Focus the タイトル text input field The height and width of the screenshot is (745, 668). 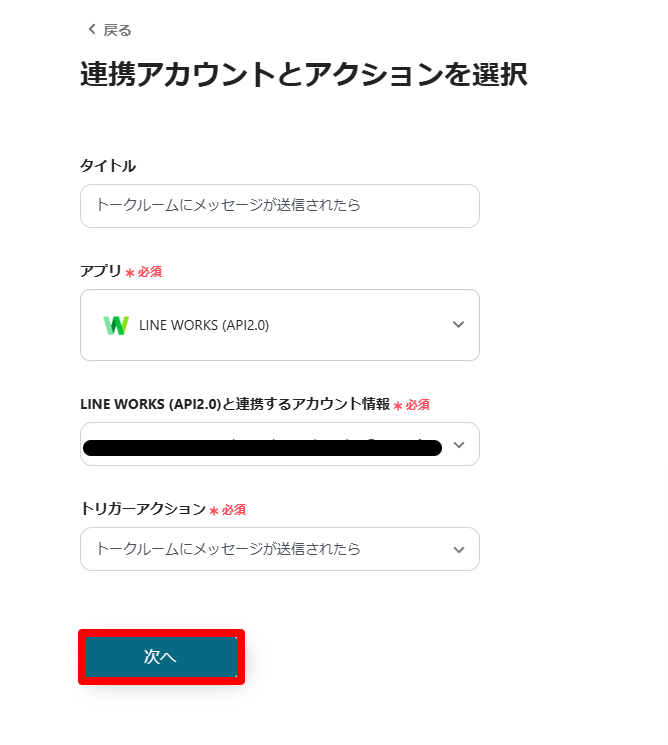[279, 206]
